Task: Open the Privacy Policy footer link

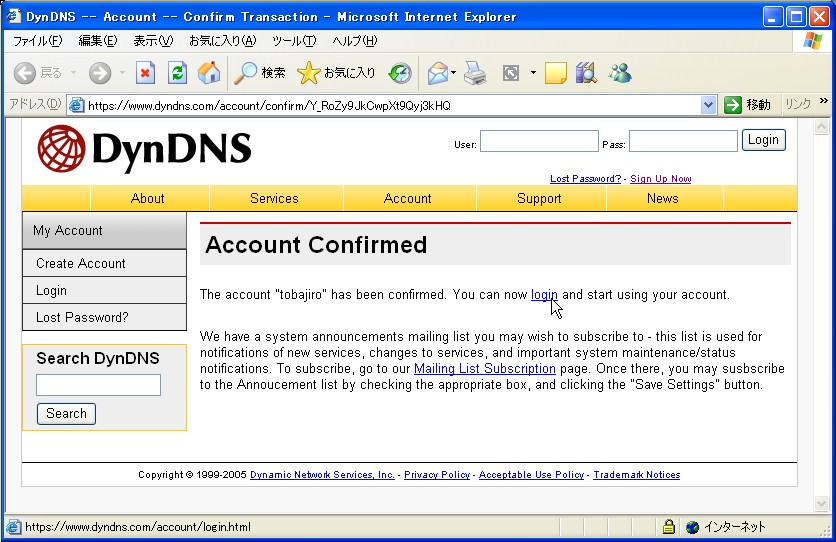Action: click(437, 475)
